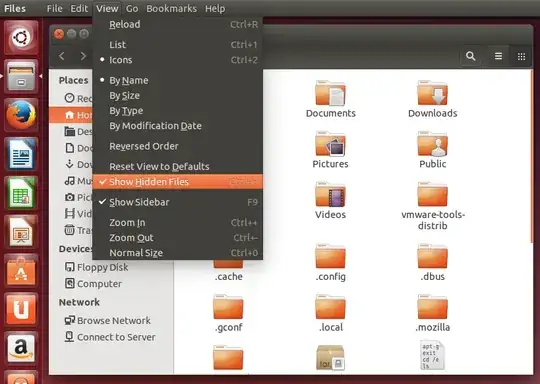Open the .cache hidden folder
The image size is (540, 384).
pyautogui.click(x=228, y=265)
